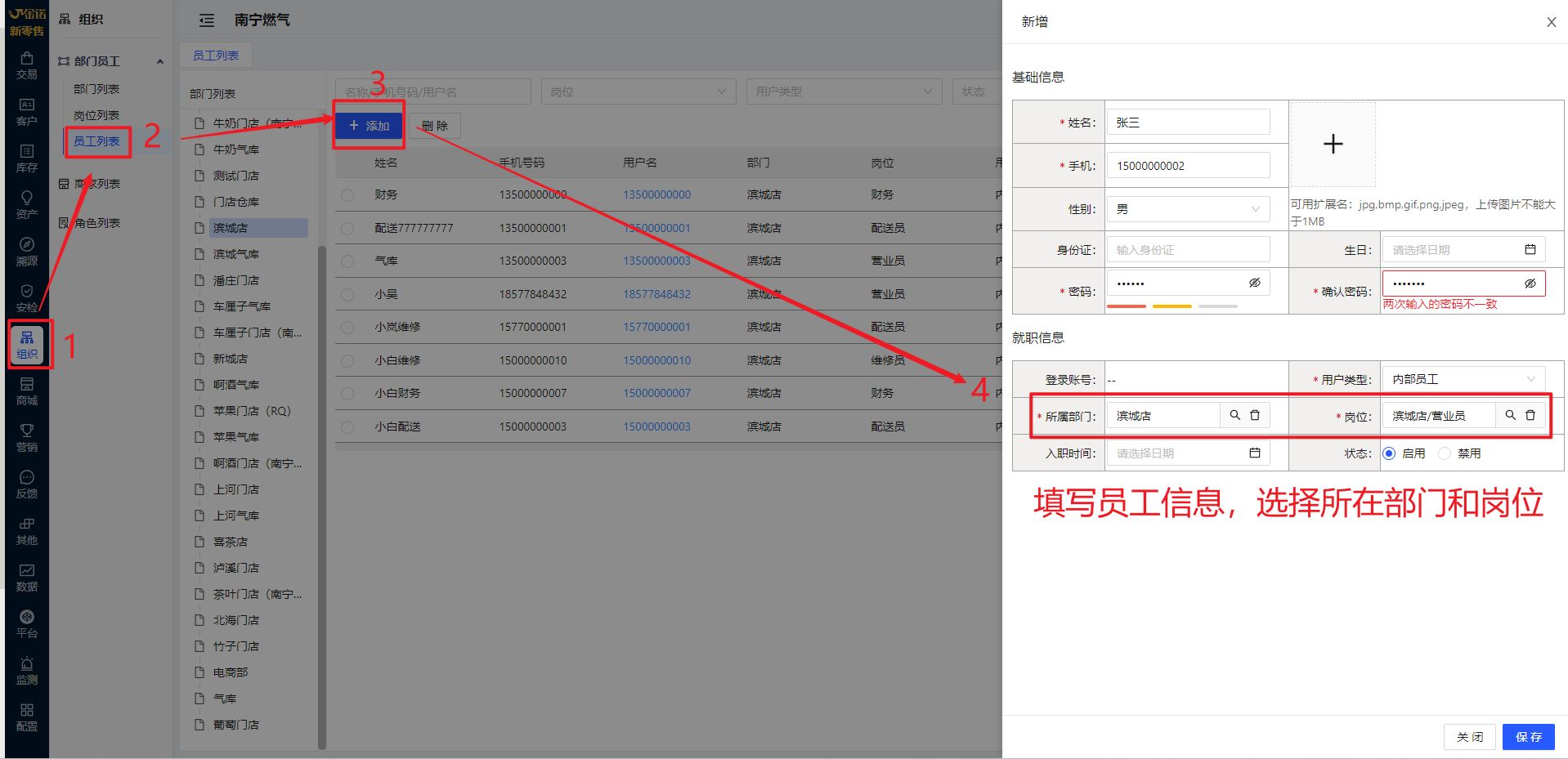
Task: Click the 添加 button
Action: point(369,126)
